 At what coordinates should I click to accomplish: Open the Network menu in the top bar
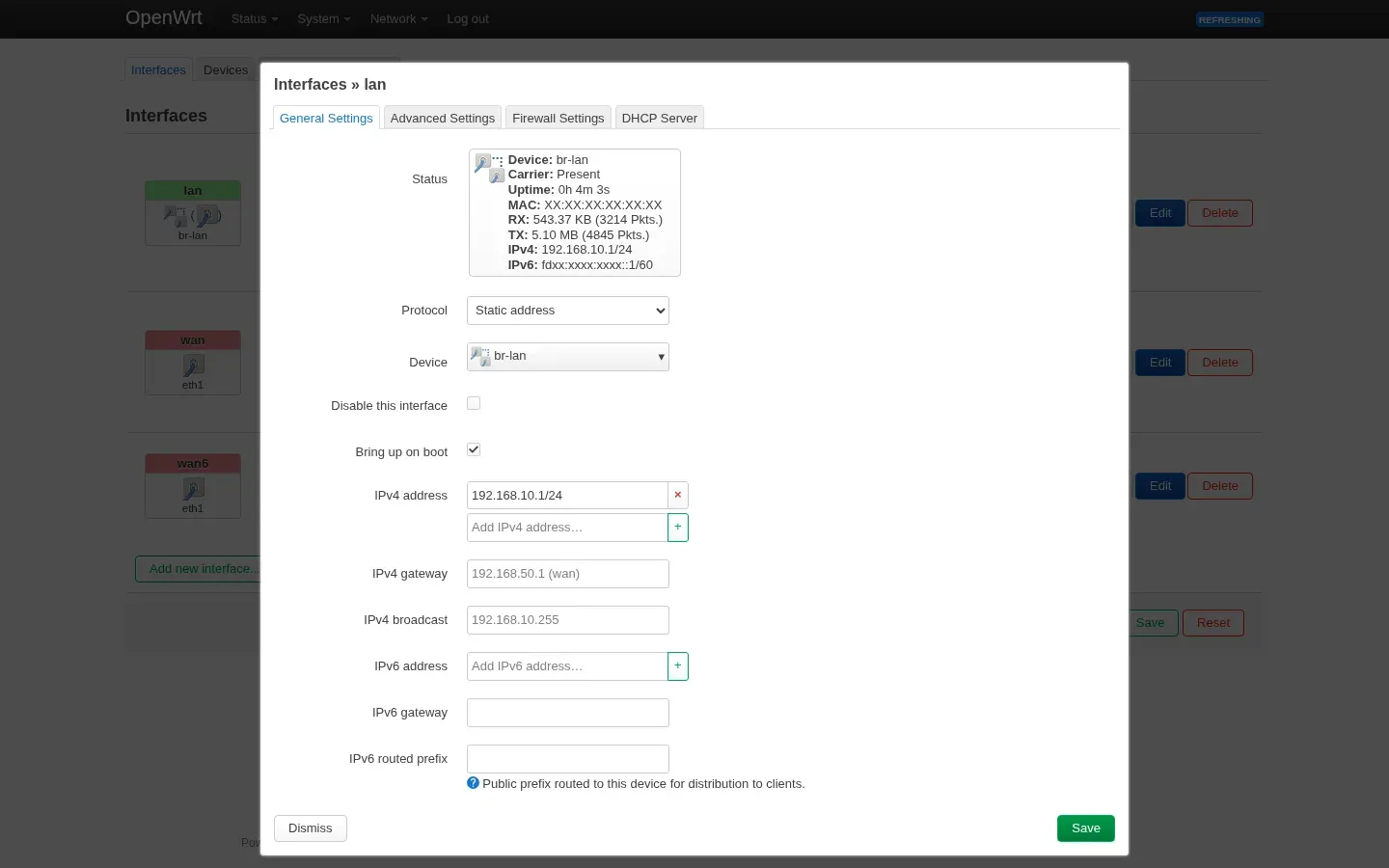[x=398, y=18]
